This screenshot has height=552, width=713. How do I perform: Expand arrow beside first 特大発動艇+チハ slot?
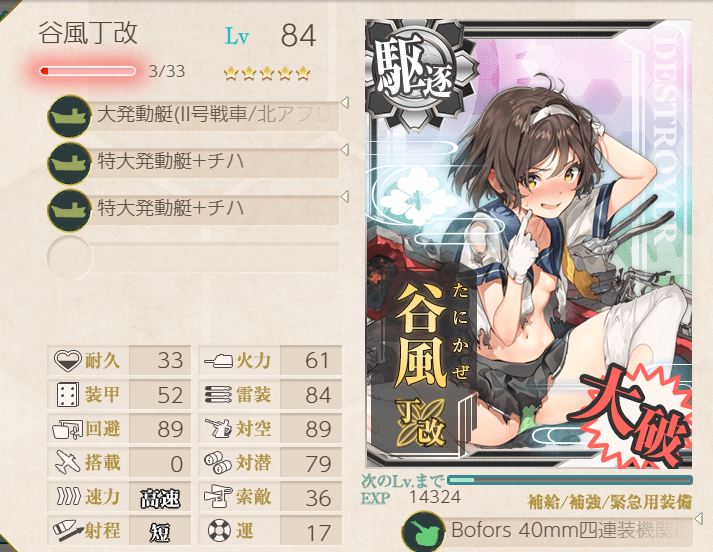coord(345,150)
